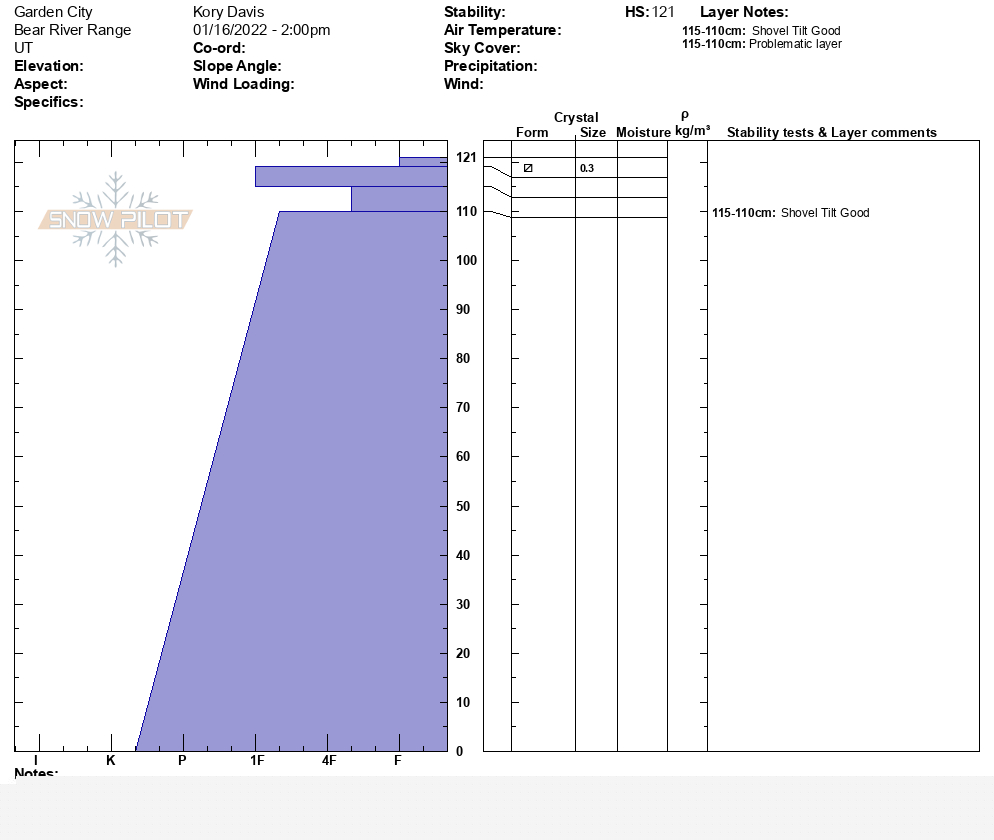Screen dimensions: 994x840
Task: Click the Shovel Tilt Good stability comment
Action: 791,213
